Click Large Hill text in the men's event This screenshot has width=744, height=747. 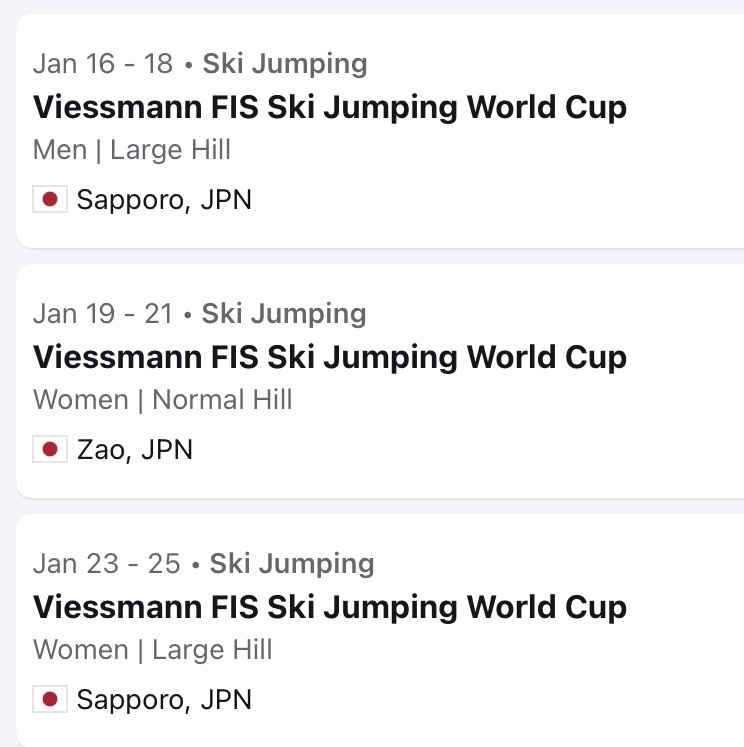tap(170, 150)
